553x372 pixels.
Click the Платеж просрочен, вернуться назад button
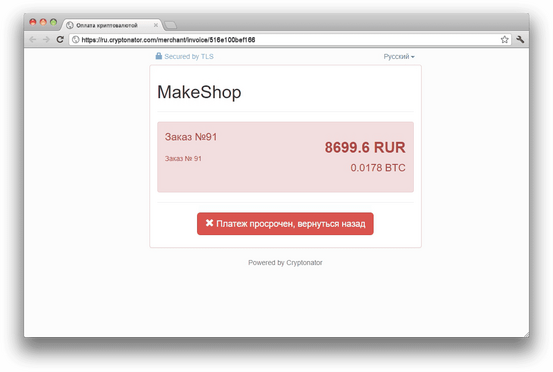[285, 224]
